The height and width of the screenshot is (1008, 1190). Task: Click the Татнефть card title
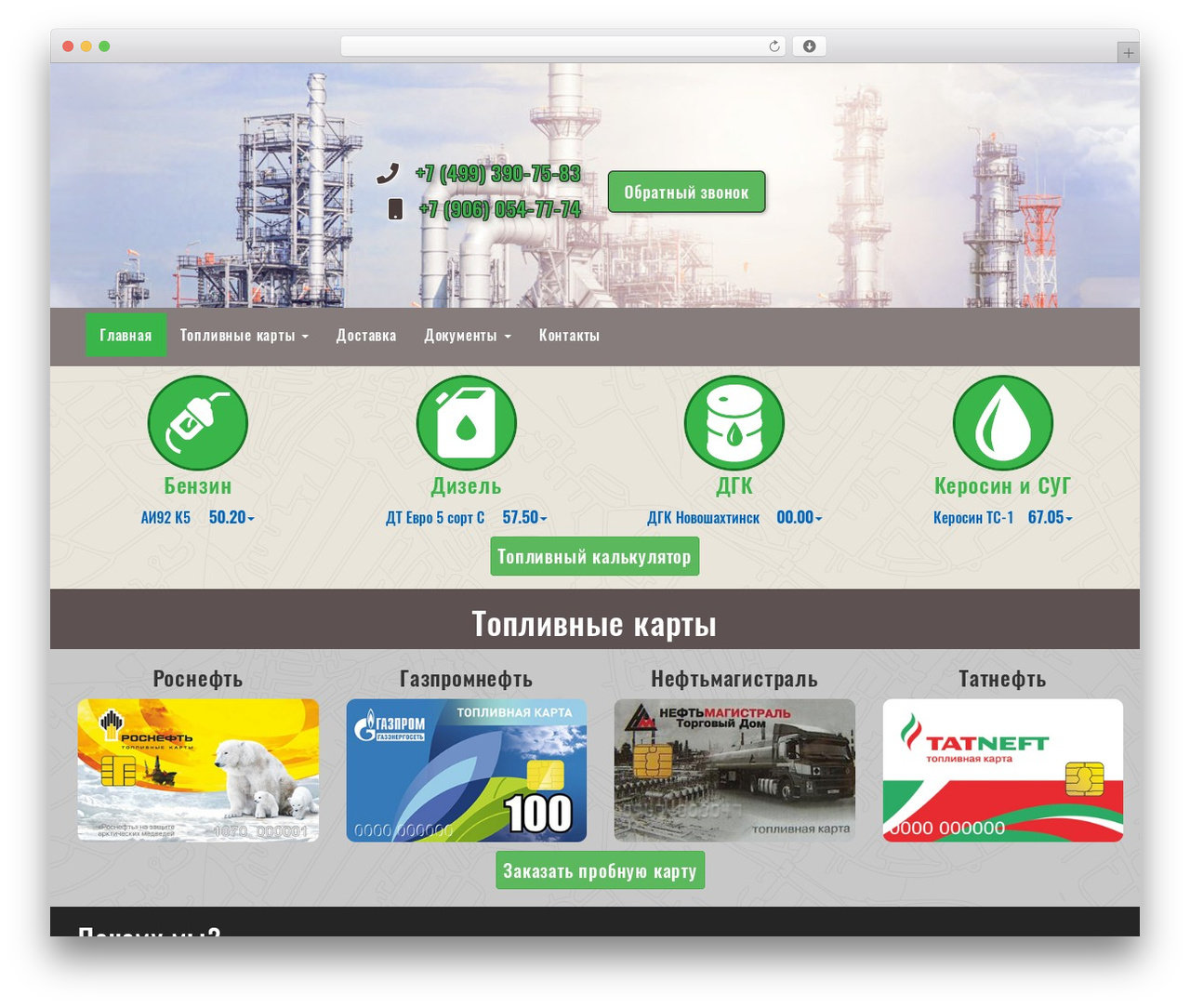[x=1002, y=679]
